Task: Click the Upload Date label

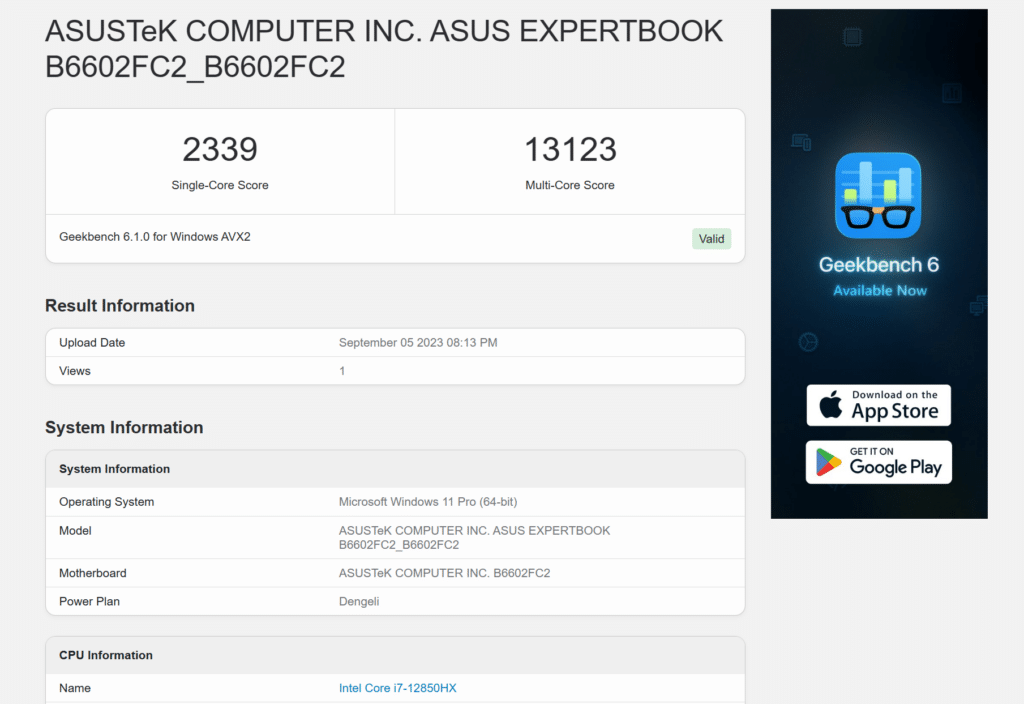Action: pyautogui.click(x=92, y=343)
